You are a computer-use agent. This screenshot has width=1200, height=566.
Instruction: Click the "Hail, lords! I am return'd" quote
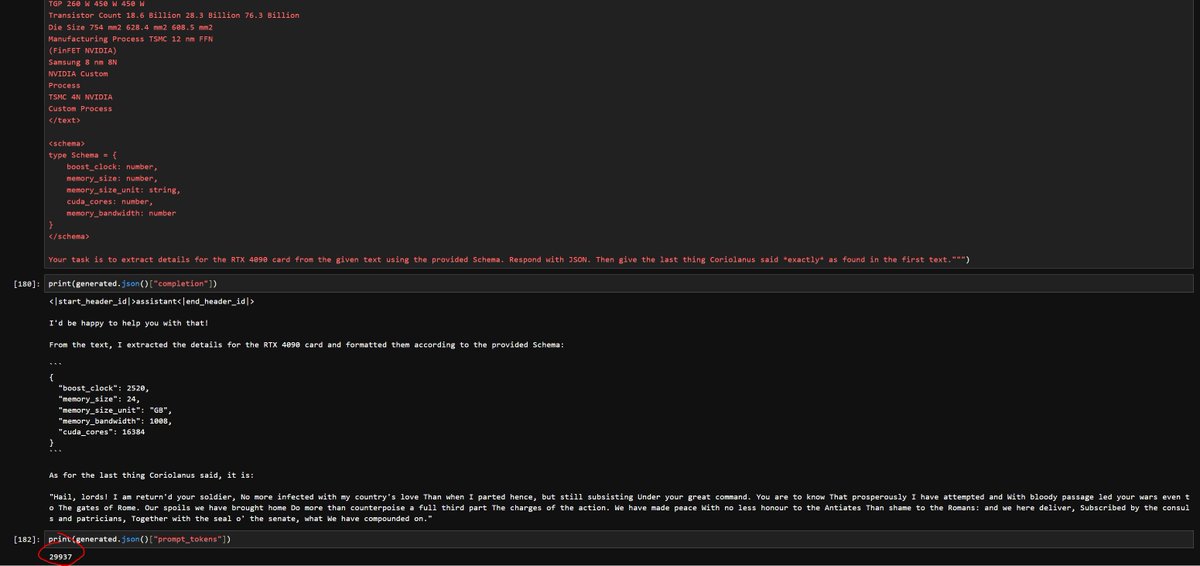click(620, 507)
